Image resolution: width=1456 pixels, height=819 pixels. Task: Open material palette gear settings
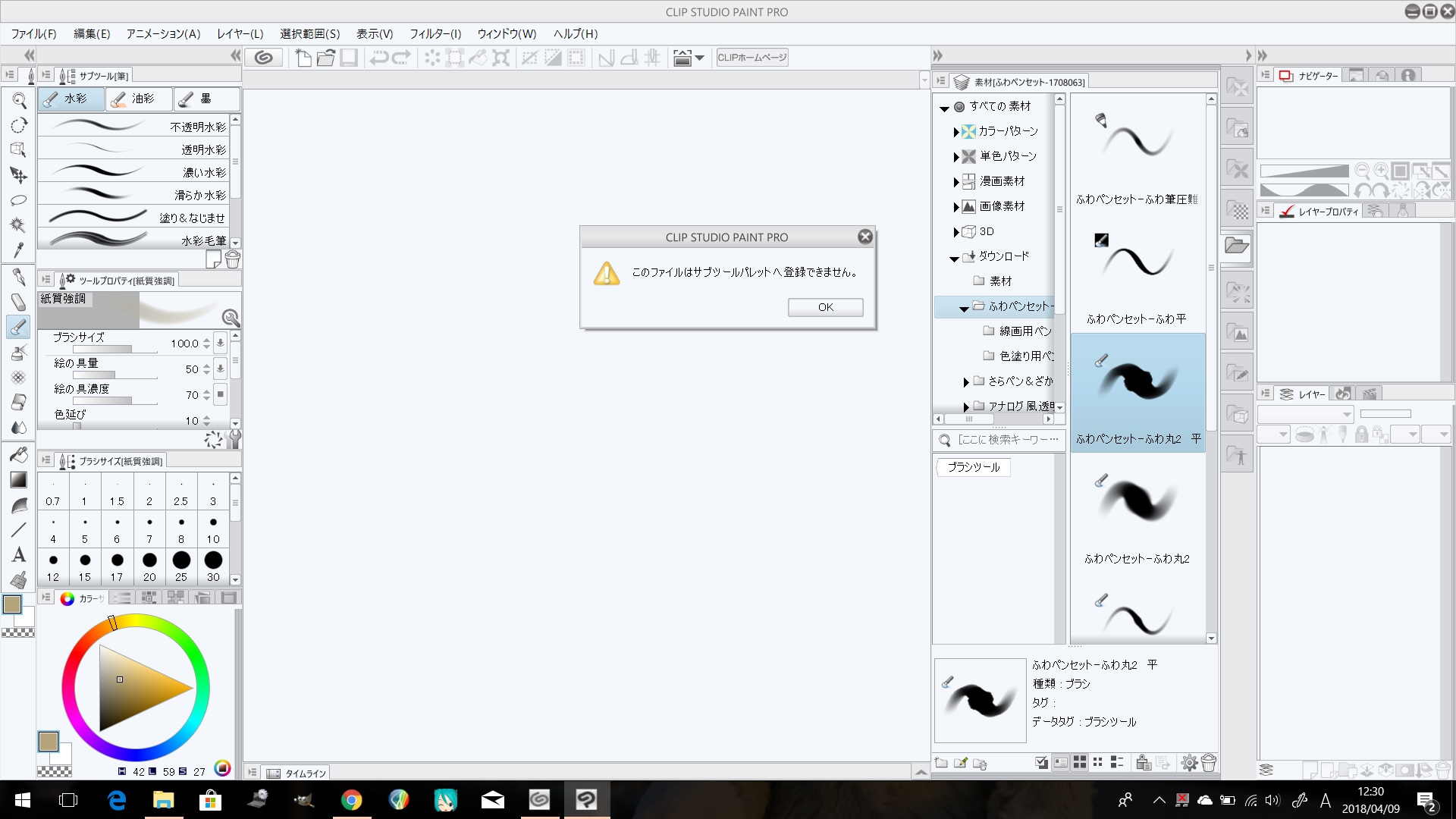click(x=1189, y=763)
